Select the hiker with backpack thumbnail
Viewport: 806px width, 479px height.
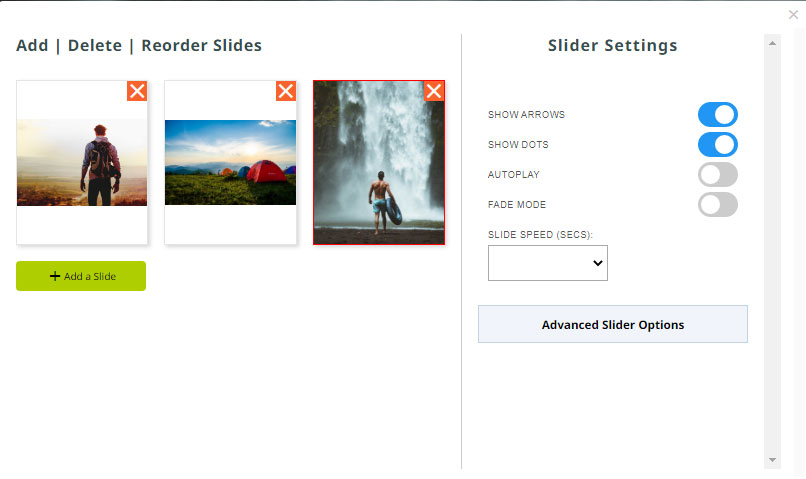pos(82,162)
